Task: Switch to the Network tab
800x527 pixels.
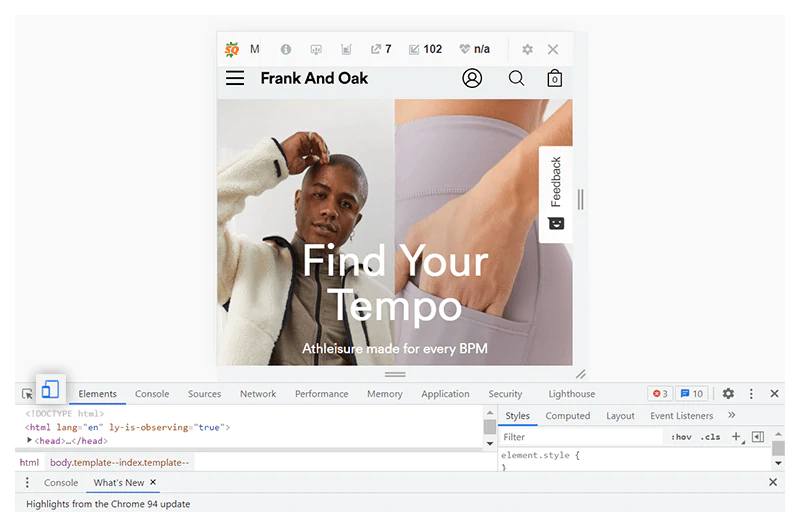Action: [x=258, y=394]
